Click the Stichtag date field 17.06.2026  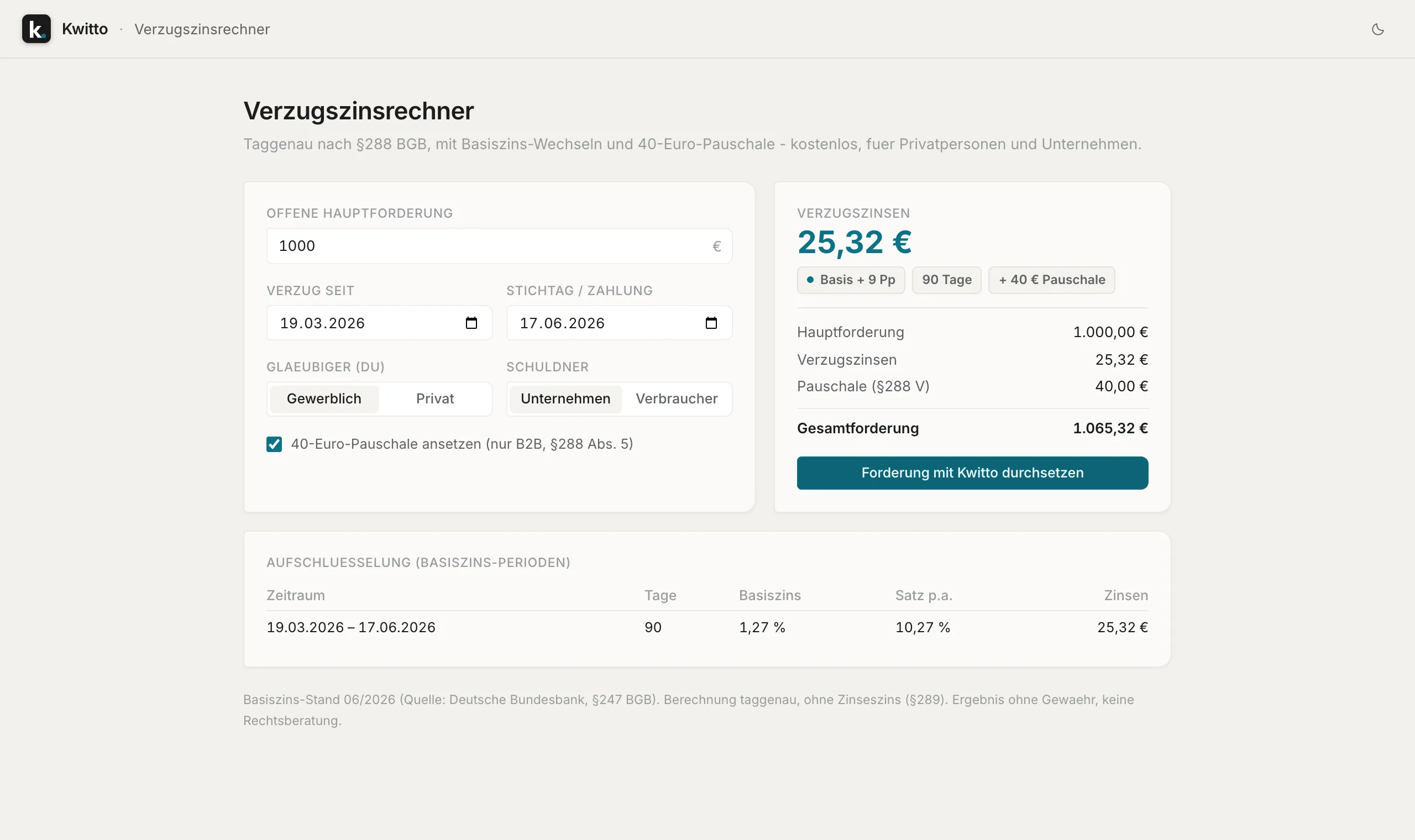(x=619, y=323)
